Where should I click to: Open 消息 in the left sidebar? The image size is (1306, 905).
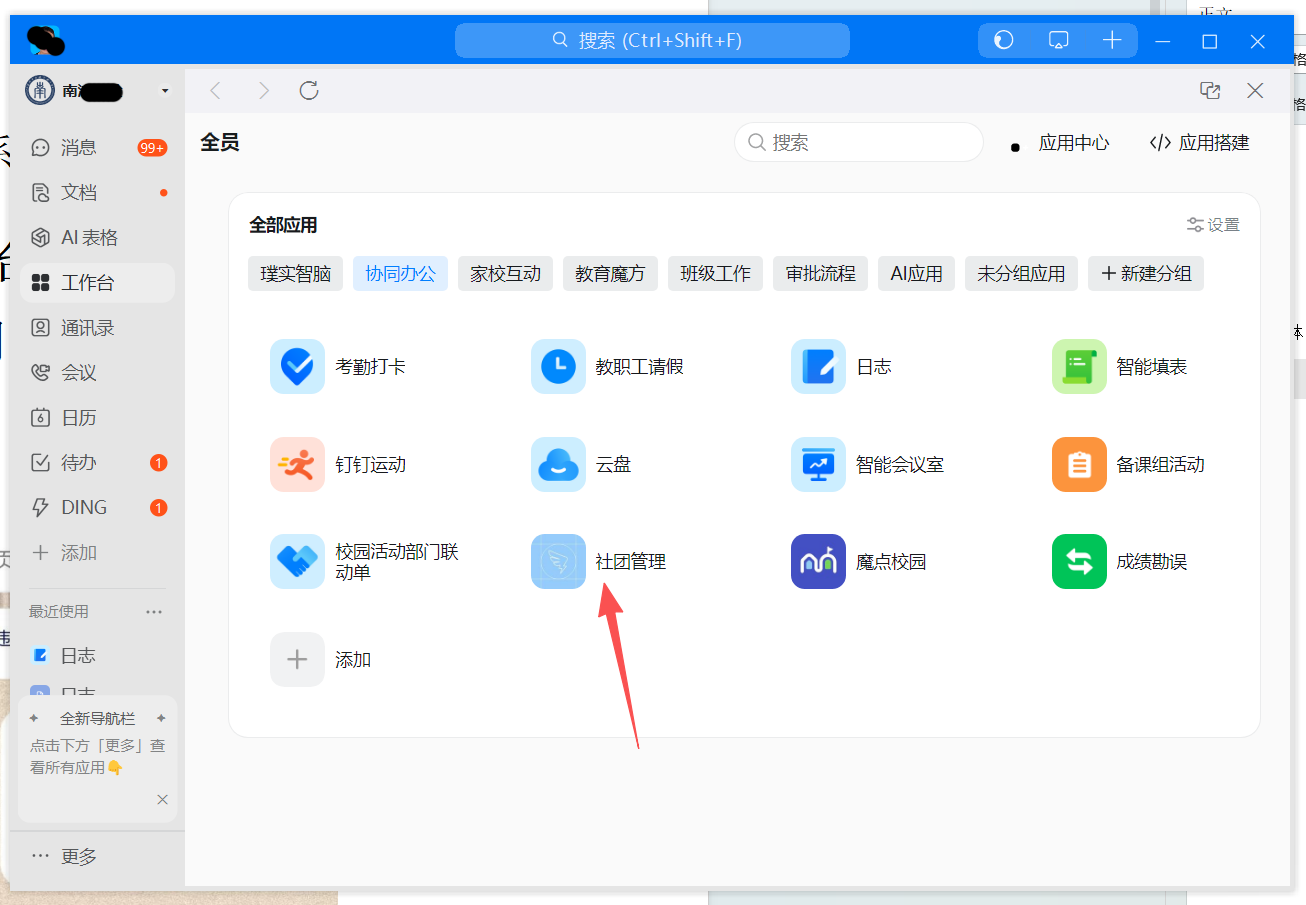click(x=78, y=148)
